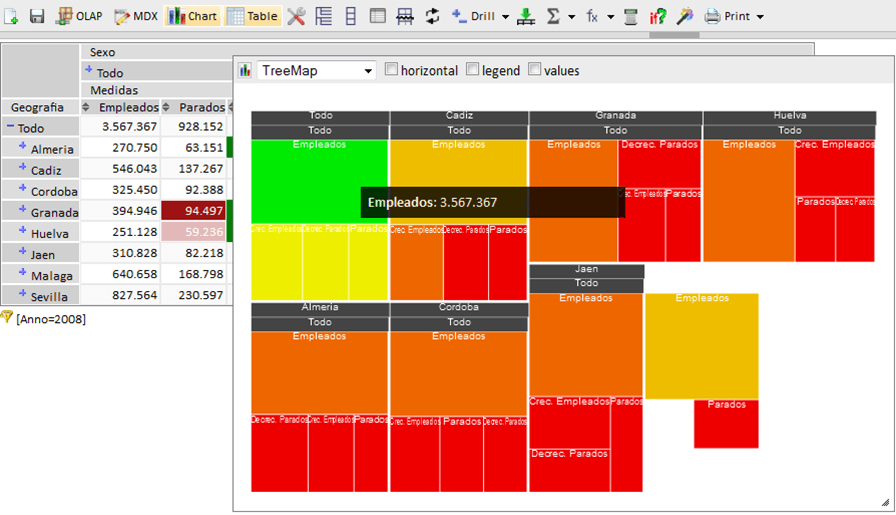Expand the Almeria geography row

click(22, 147)
